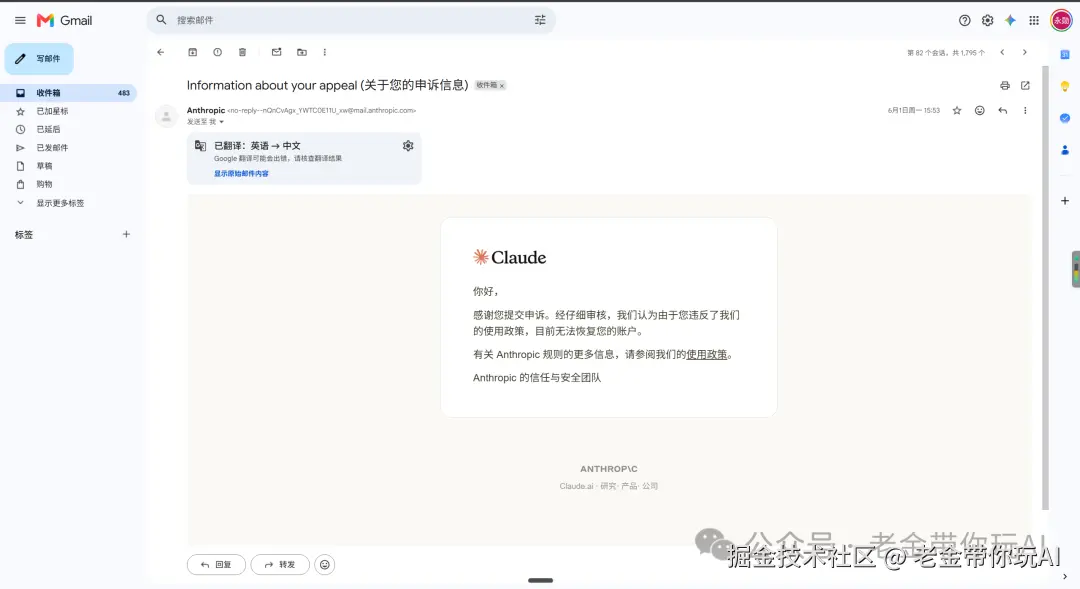Click the Anthropic sender name
Viewport: 1080px width, 589px height.
[x=206, y=110]
